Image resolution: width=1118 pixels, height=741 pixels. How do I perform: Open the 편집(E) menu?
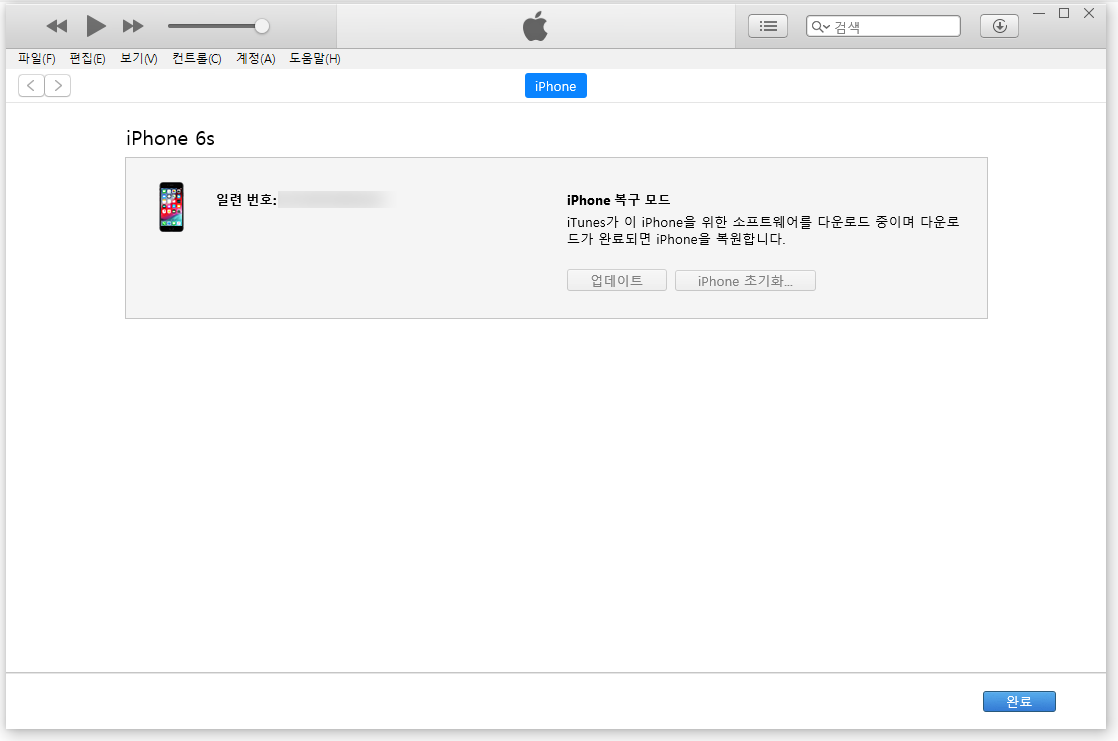(x=87, y=58)
